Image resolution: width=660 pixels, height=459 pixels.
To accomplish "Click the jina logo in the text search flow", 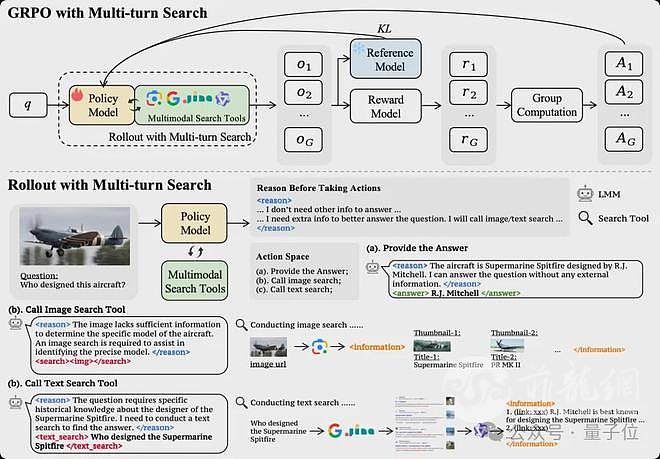I will 360,431.
